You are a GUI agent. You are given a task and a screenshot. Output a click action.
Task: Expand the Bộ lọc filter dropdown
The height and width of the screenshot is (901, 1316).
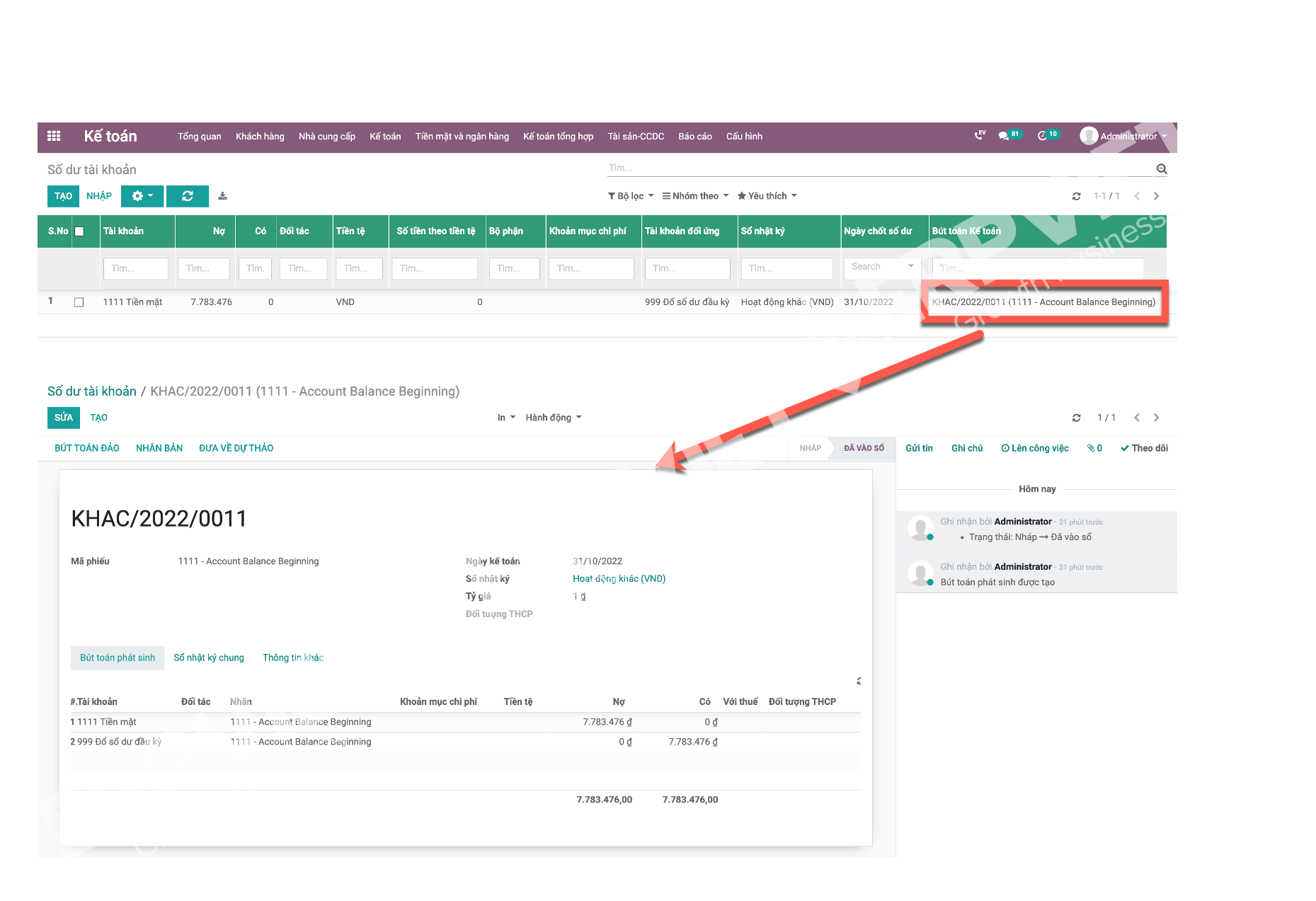631,196
